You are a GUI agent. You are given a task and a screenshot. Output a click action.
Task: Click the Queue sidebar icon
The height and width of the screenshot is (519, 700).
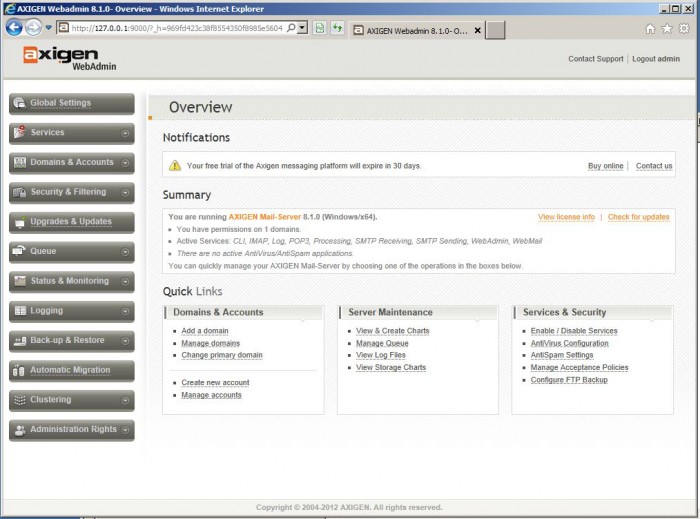(19, 251)
